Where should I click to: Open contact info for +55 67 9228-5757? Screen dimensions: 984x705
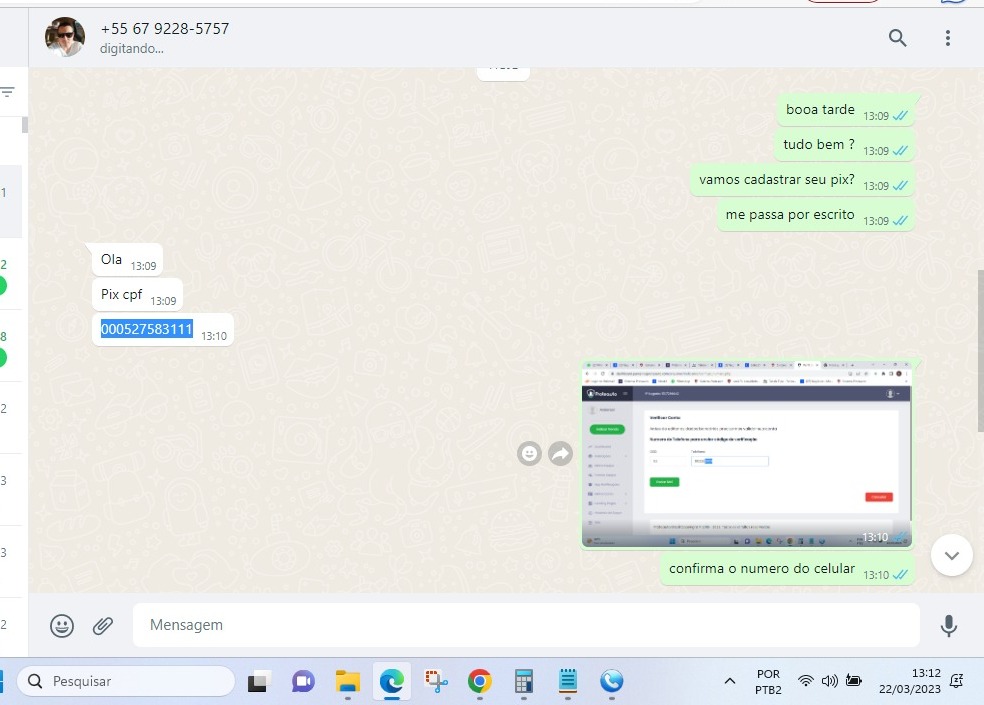(165, 29)
